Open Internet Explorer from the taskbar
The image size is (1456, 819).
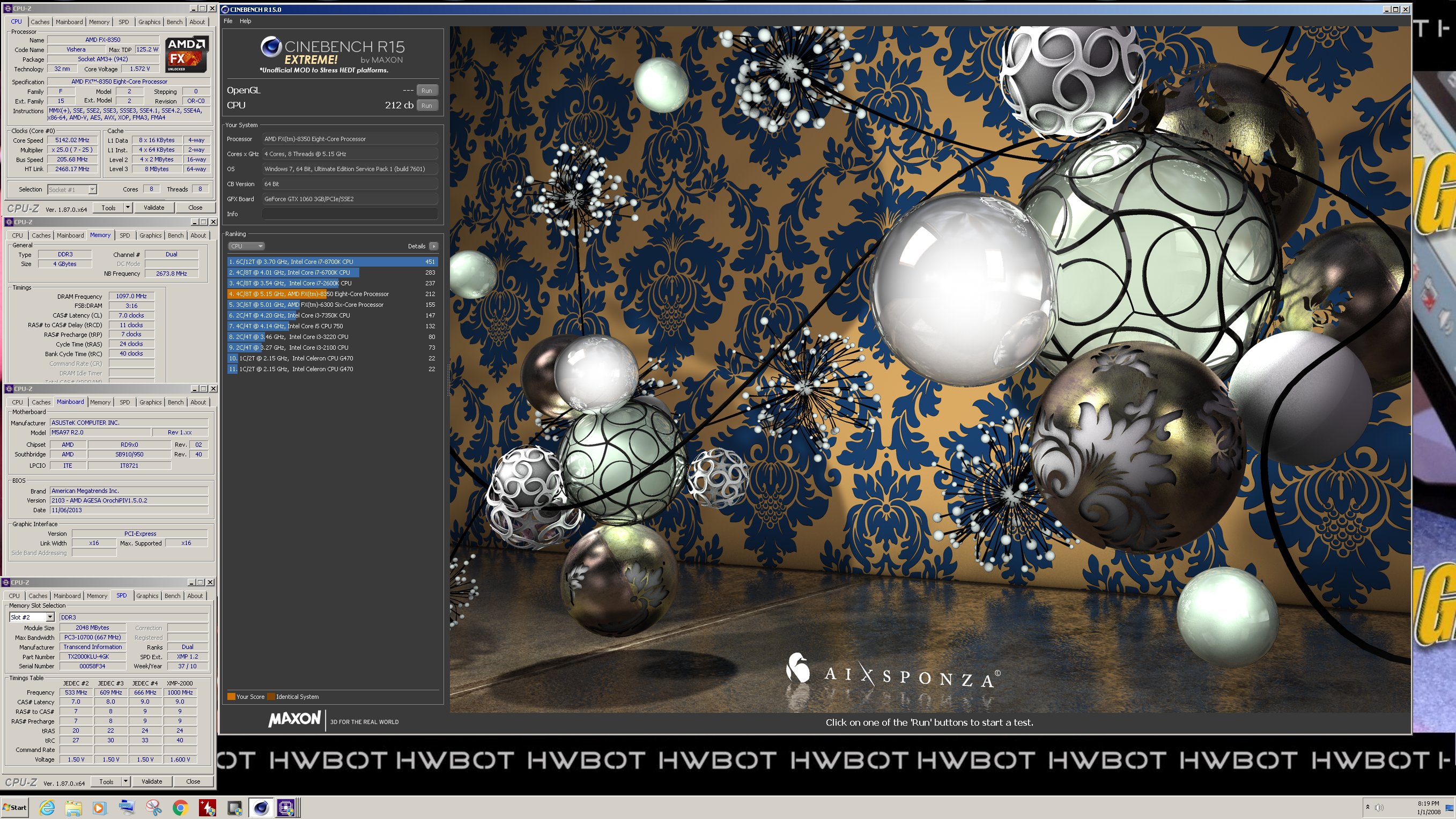47,808
